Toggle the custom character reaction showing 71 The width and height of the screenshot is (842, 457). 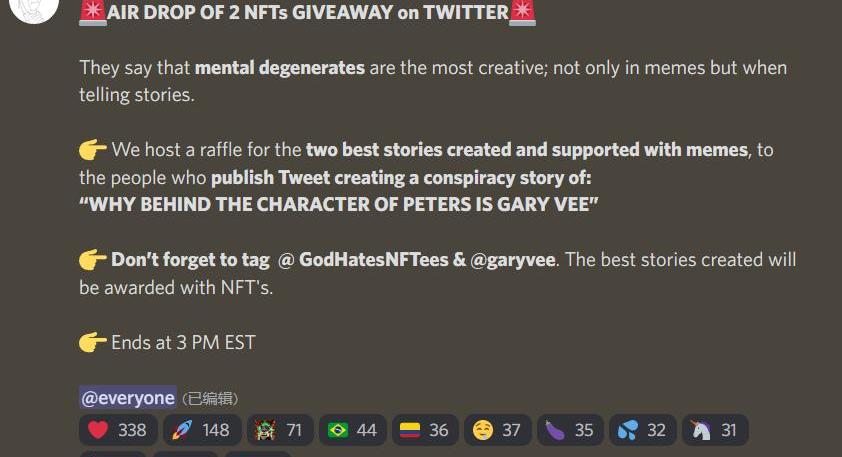[x=280, y=430]
